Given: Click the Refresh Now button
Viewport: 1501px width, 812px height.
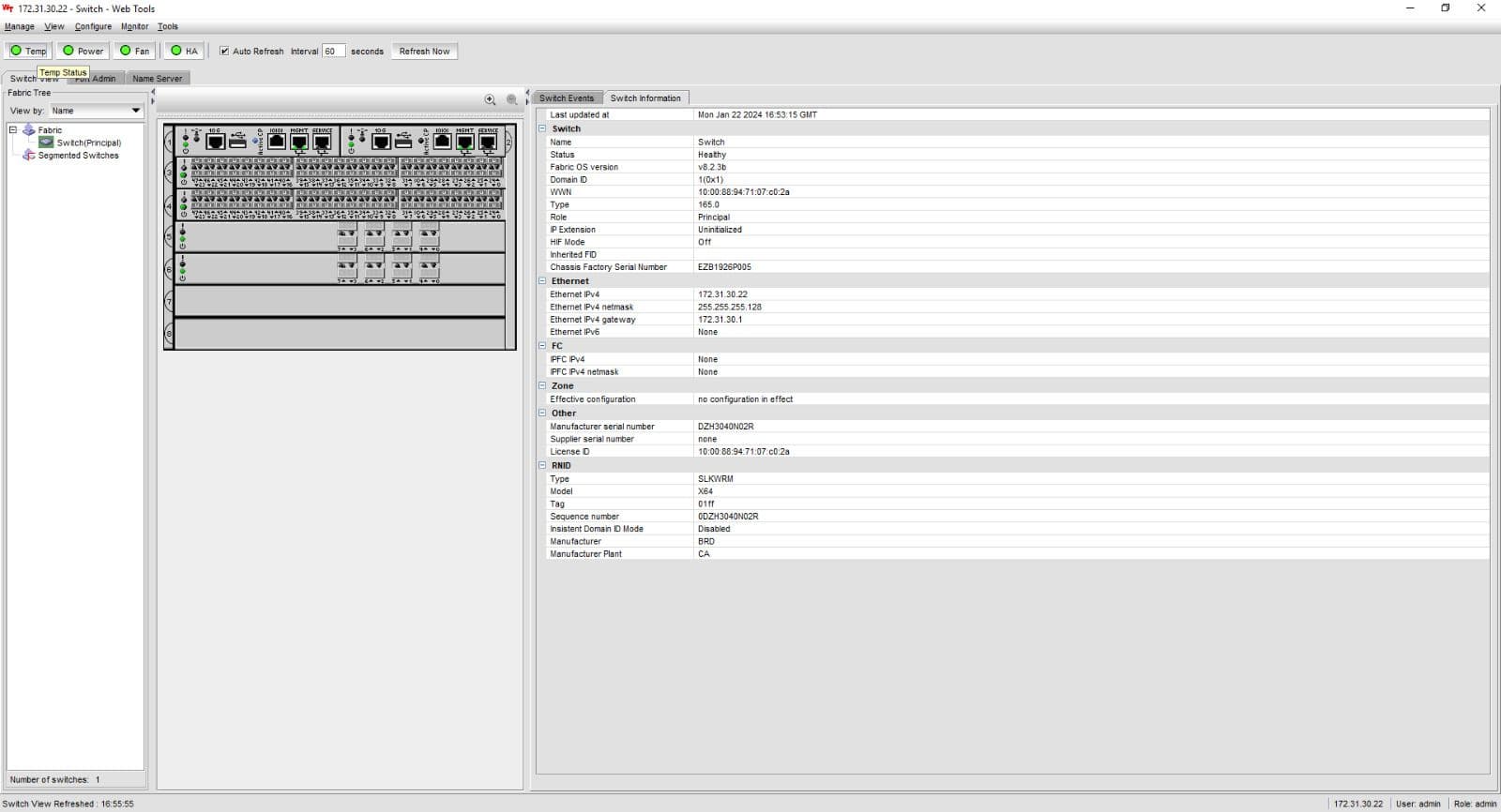Looking at the screenshot, I should click(x=424, y=51).
